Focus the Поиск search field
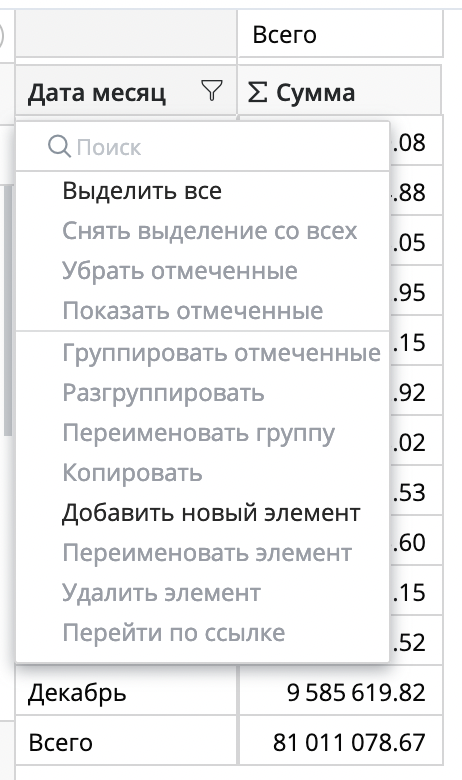This screenshot has width=462, height=780. [x=203, y=147]
